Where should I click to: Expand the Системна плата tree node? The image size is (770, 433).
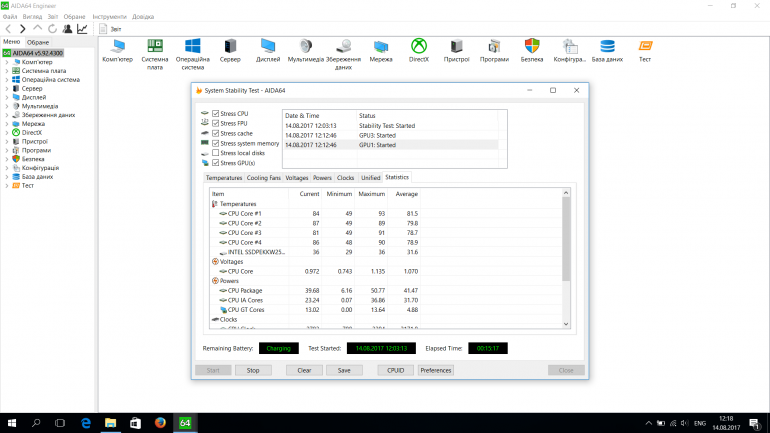point(7,71)
